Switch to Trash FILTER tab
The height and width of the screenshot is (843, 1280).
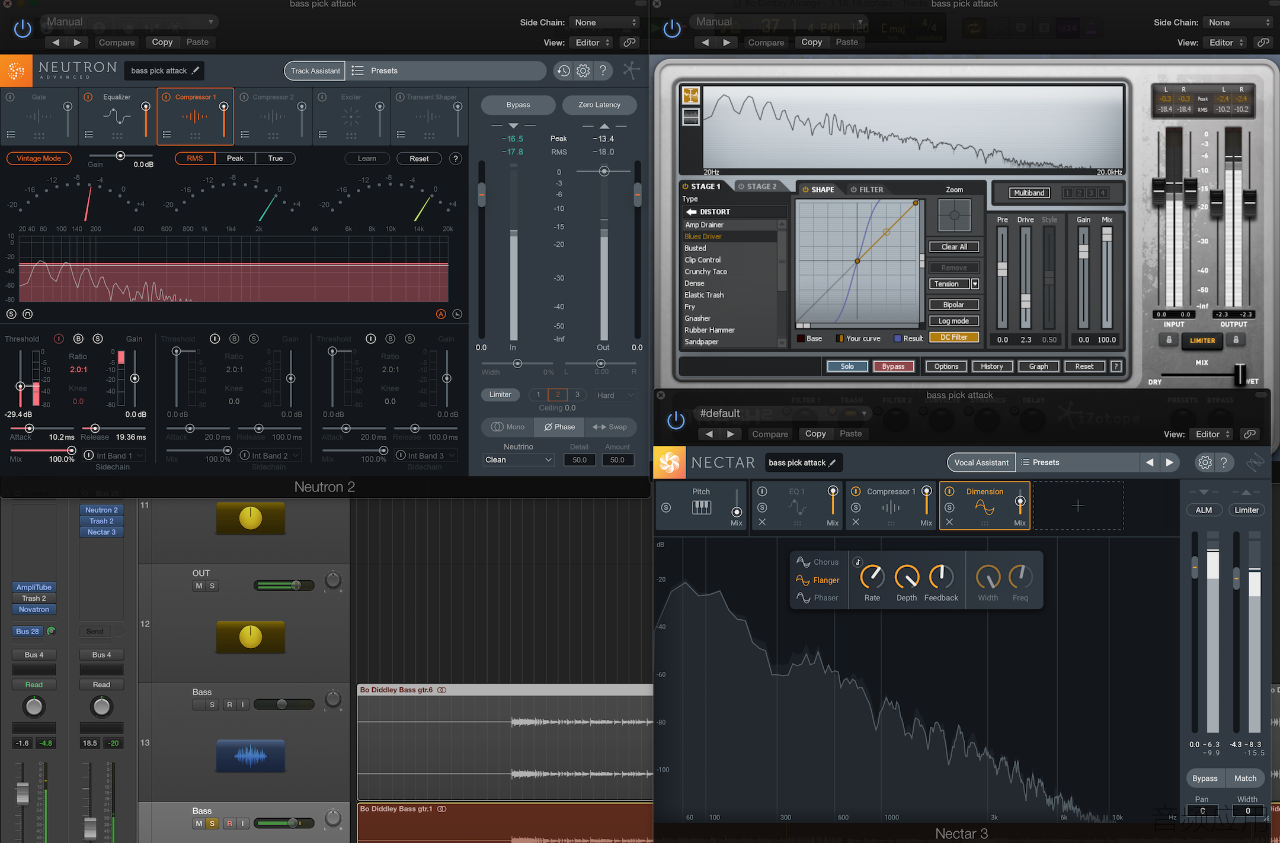click(x=867, y=189)
